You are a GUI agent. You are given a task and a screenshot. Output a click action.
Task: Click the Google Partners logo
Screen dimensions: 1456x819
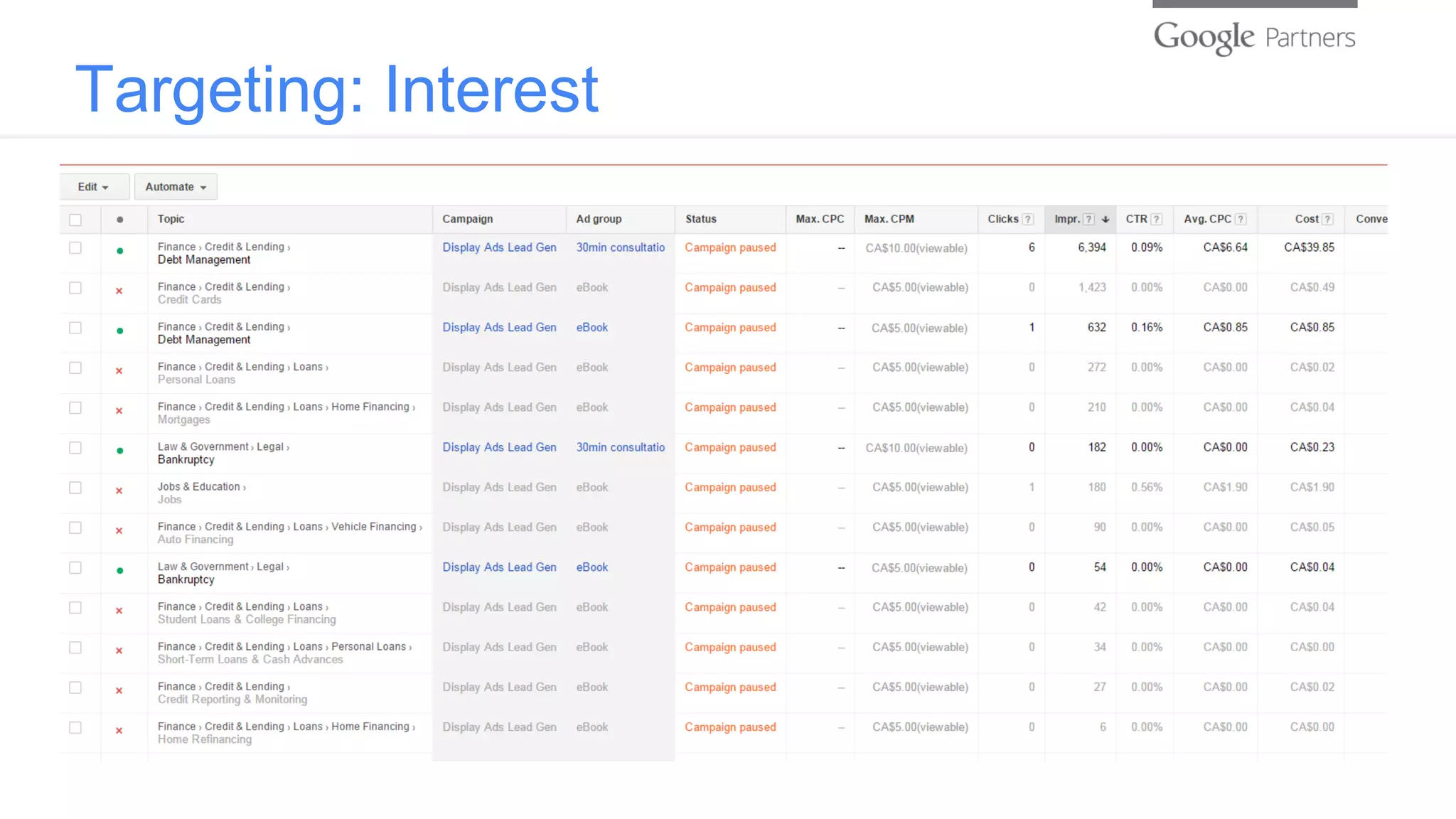[1254, 37]
